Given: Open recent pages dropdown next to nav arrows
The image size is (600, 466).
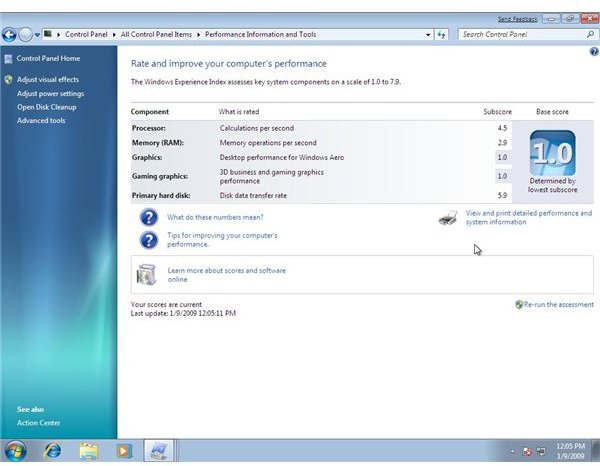Looking at the screenshot, I should click(x=37, y=35).
